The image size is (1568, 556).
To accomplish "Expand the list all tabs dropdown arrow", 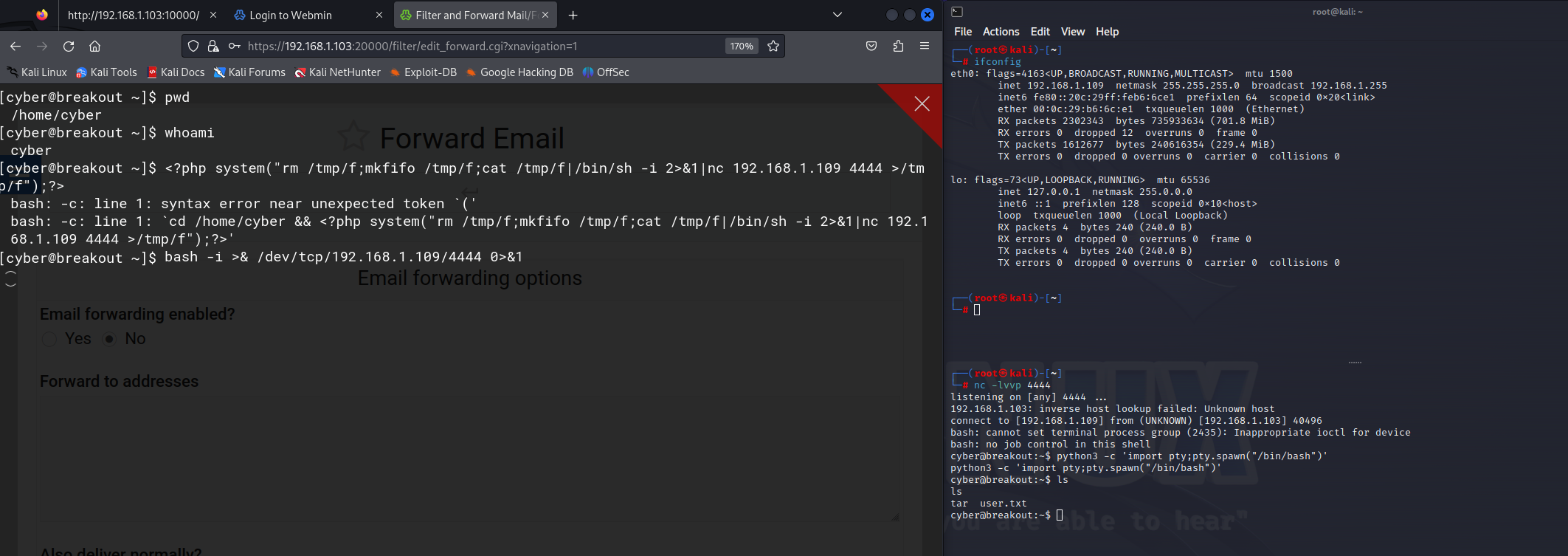I will point(837,15).
